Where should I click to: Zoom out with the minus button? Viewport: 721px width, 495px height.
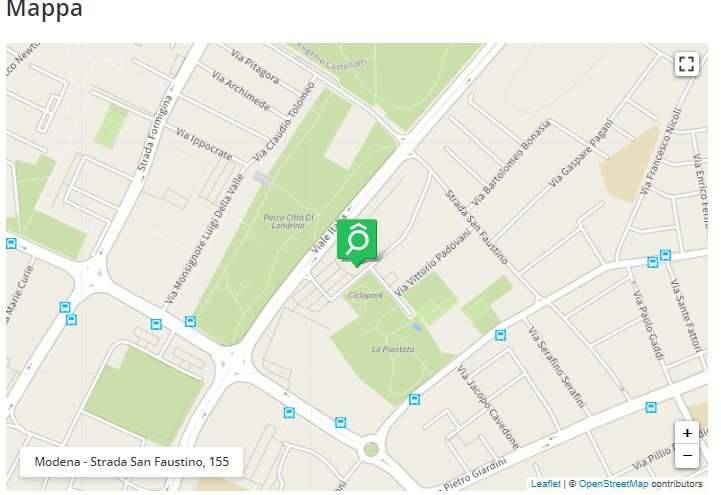(687, 456)
